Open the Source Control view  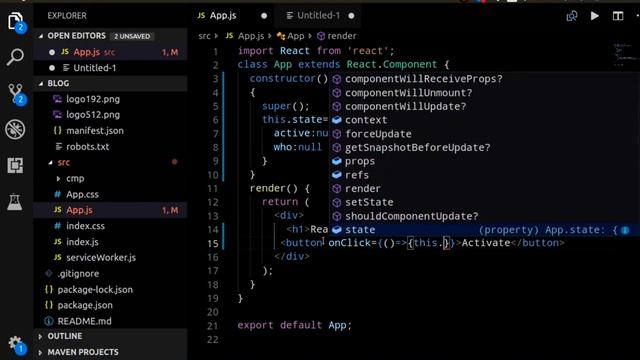click(16, 93)
